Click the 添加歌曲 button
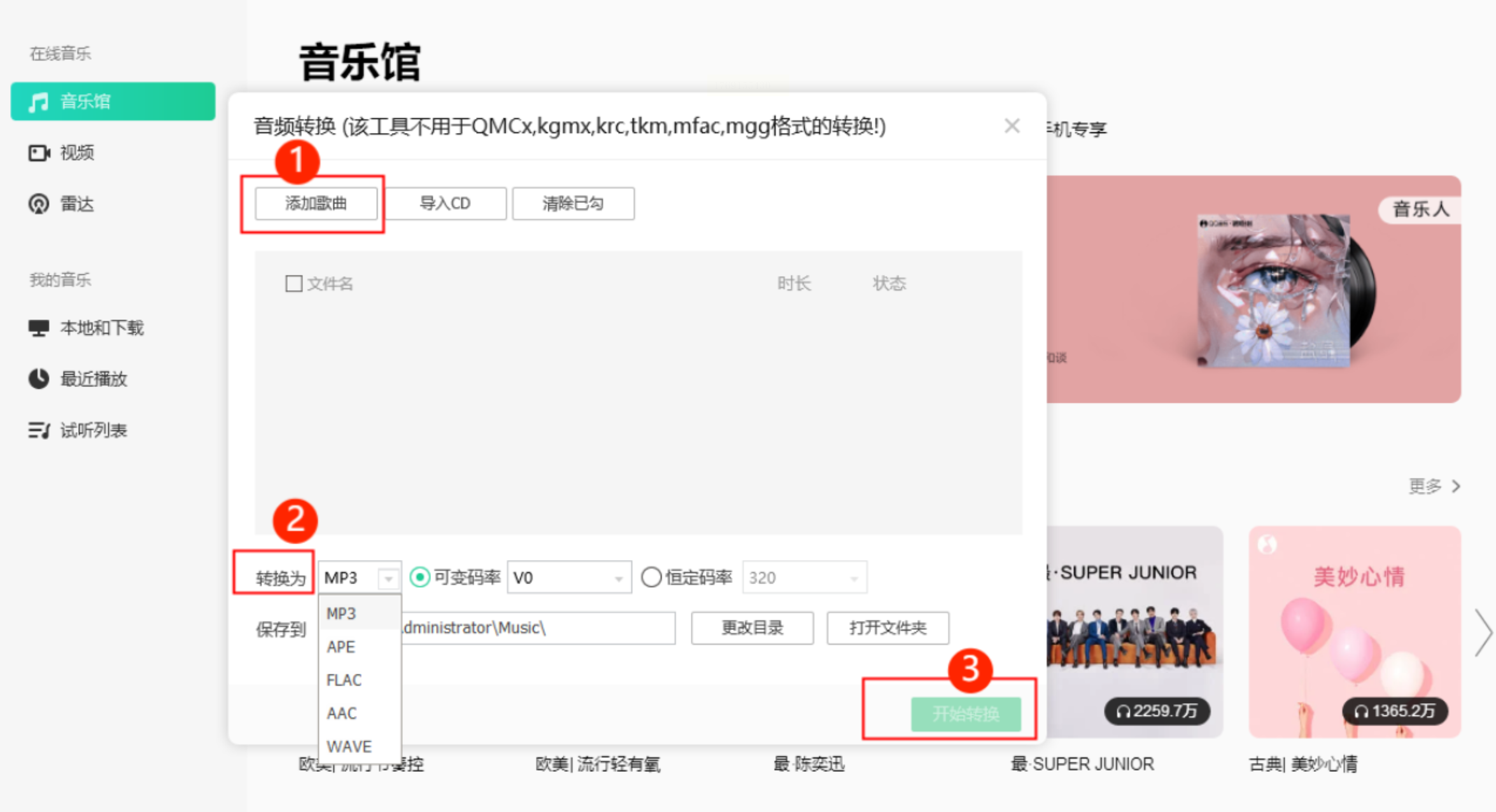Screen dimensions: 1496x812 (x=316, y=204)
